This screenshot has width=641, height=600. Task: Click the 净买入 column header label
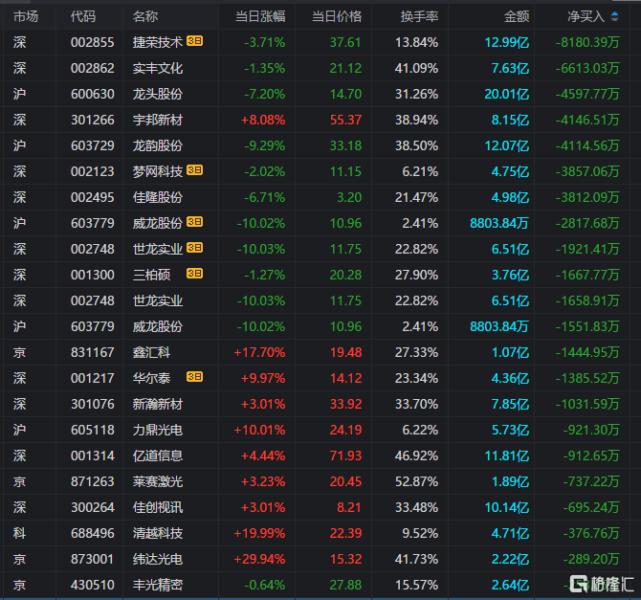pyautogui.click(x=586, y=17)
